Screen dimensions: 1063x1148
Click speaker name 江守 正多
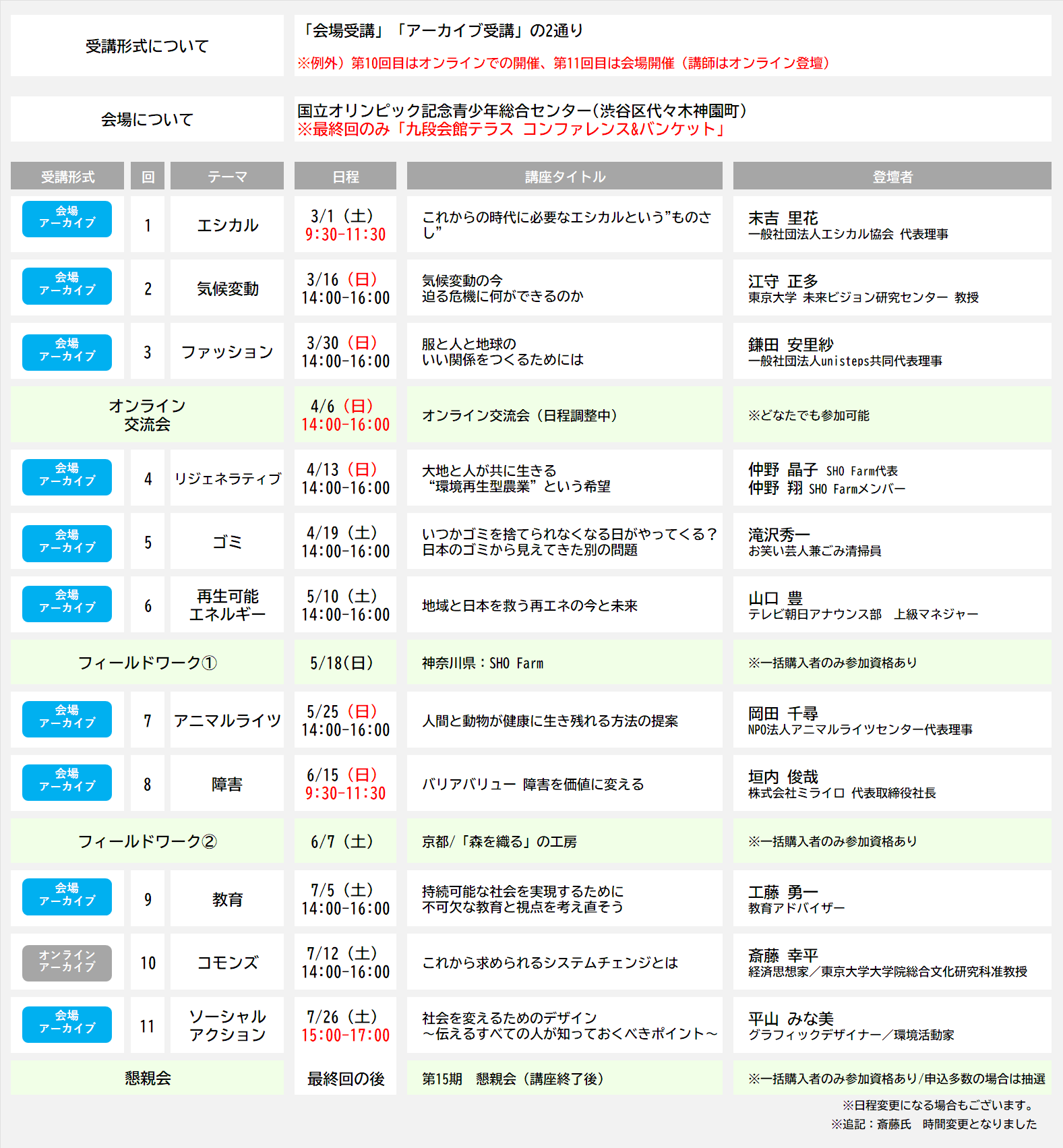point(783,281)
